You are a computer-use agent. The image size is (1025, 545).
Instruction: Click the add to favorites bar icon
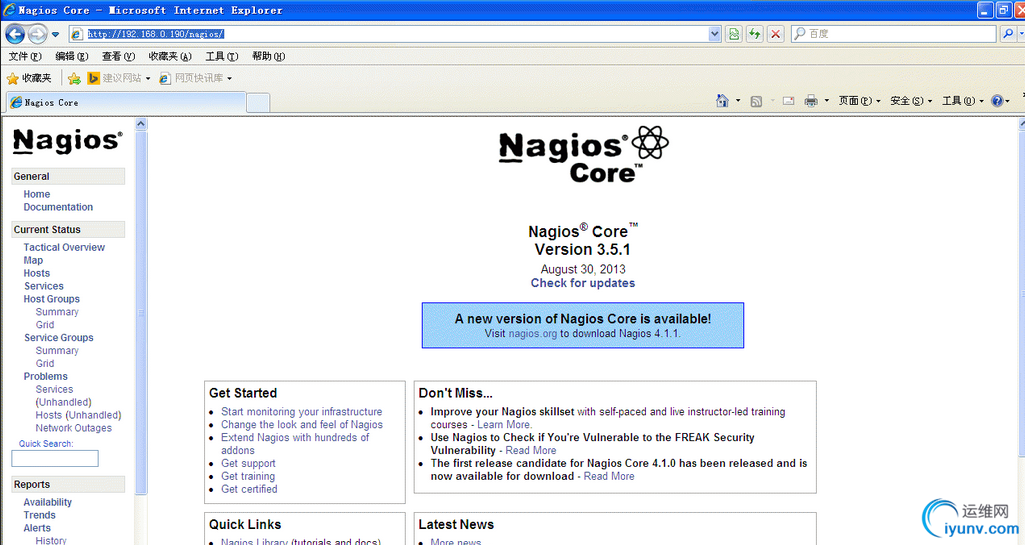(x=75, y=78)
